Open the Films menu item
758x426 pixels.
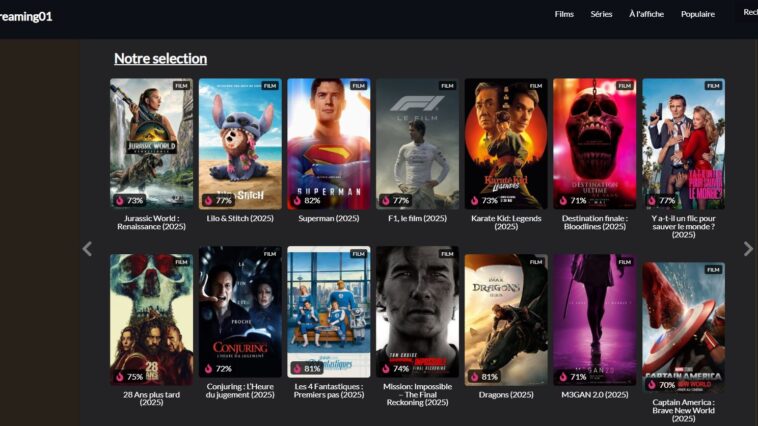[x=564, y=14]
